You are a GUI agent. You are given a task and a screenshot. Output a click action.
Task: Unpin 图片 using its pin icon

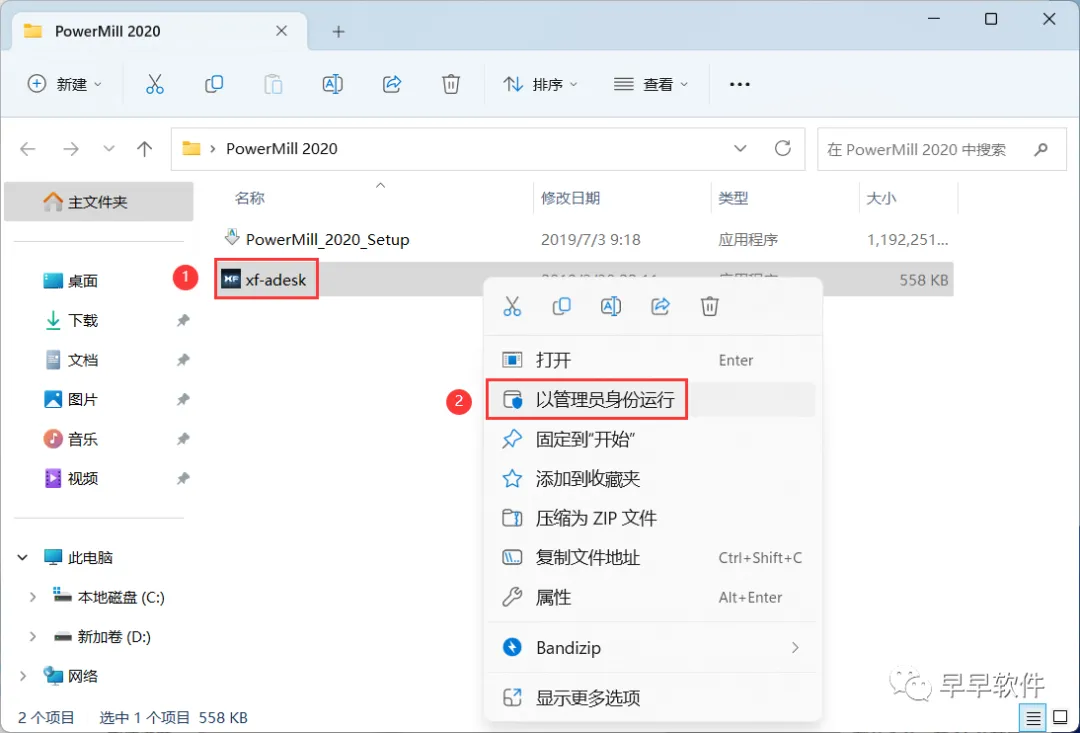pyautogui.click(x=183, y=400)
